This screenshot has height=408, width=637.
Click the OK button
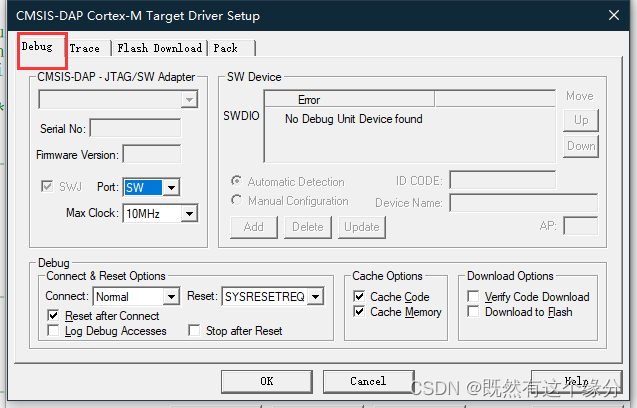[267, 382]
